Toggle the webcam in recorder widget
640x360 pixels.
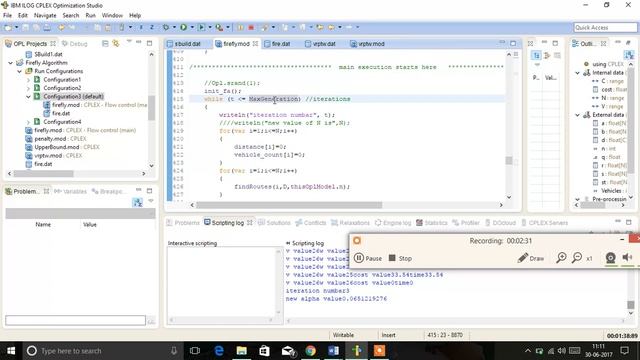(611, 258)
